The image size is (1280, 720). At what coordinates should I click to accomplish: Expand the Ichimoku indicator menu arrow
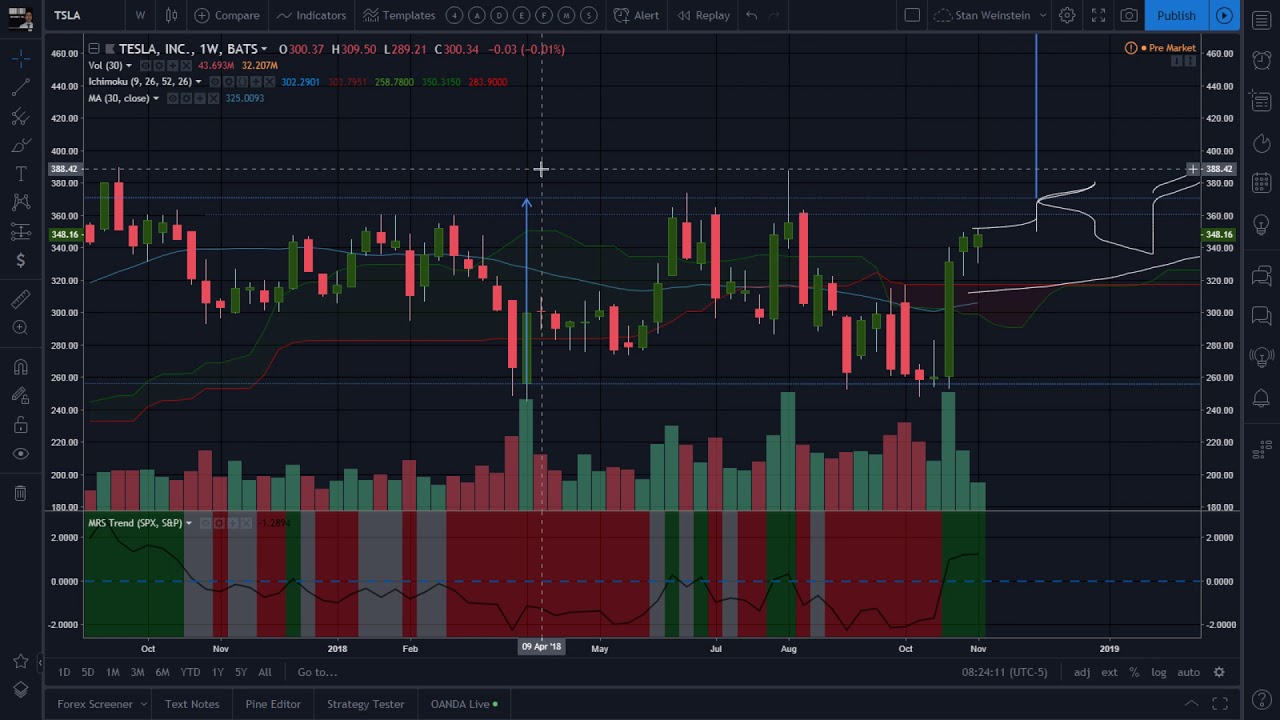198,82
